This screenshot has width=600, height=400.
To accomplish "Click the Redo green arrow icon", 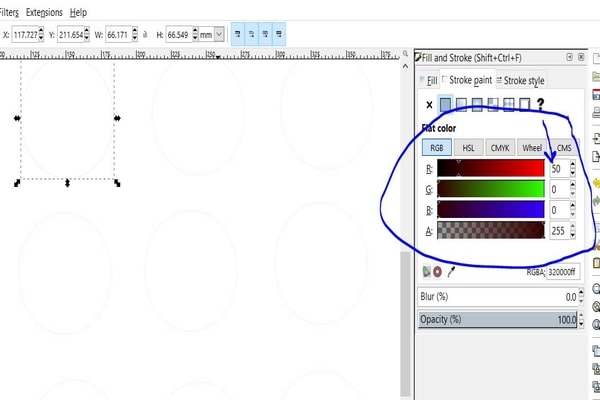I will [596, 201].
